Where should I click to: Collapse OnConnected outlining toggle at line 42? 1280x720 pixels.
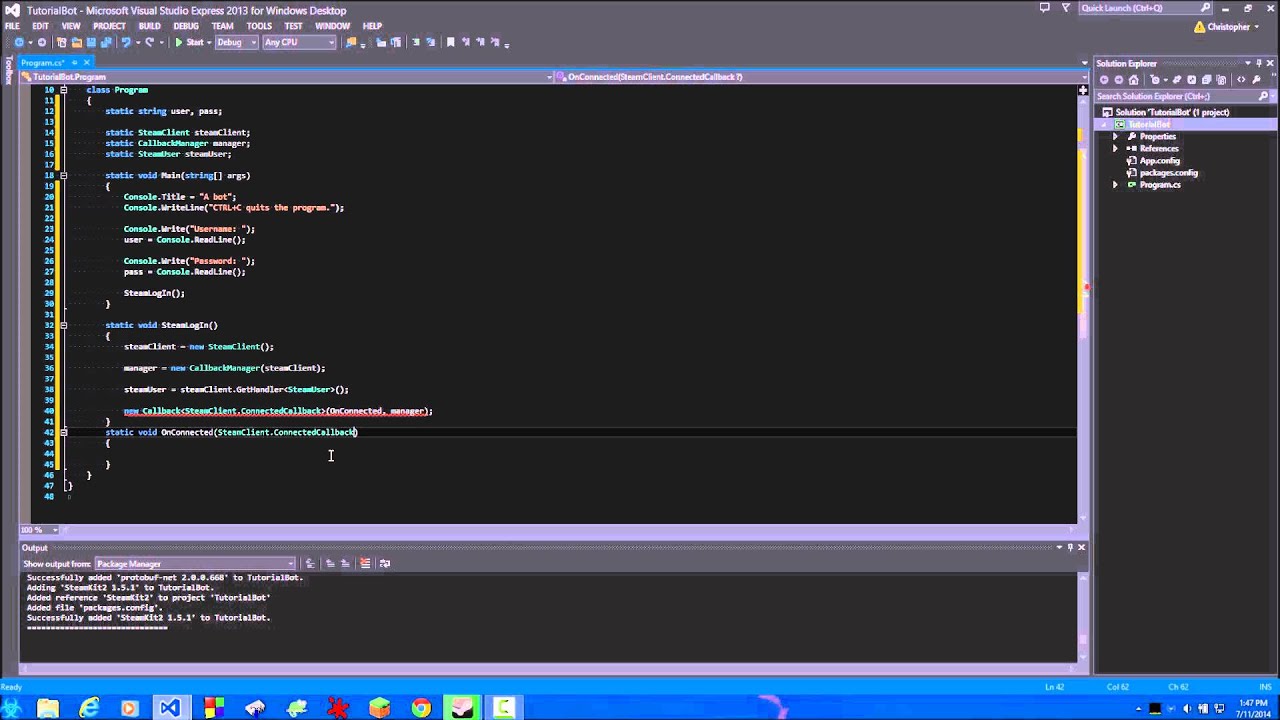(63, 432)
